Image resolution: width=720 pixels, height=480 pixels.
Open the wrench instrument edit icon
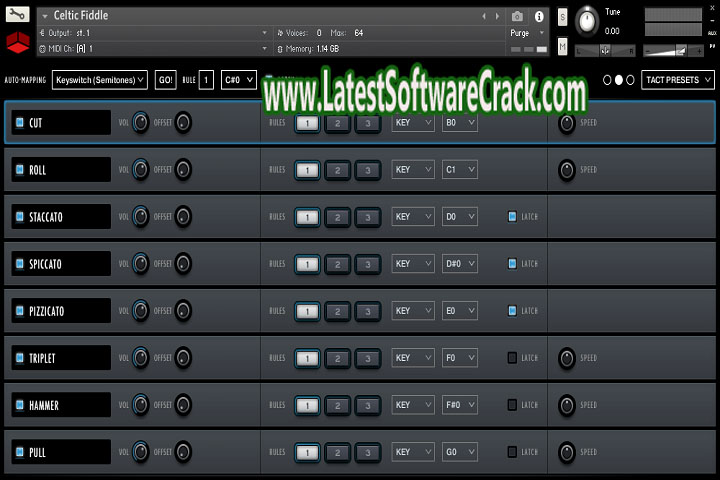click(17, 14)
